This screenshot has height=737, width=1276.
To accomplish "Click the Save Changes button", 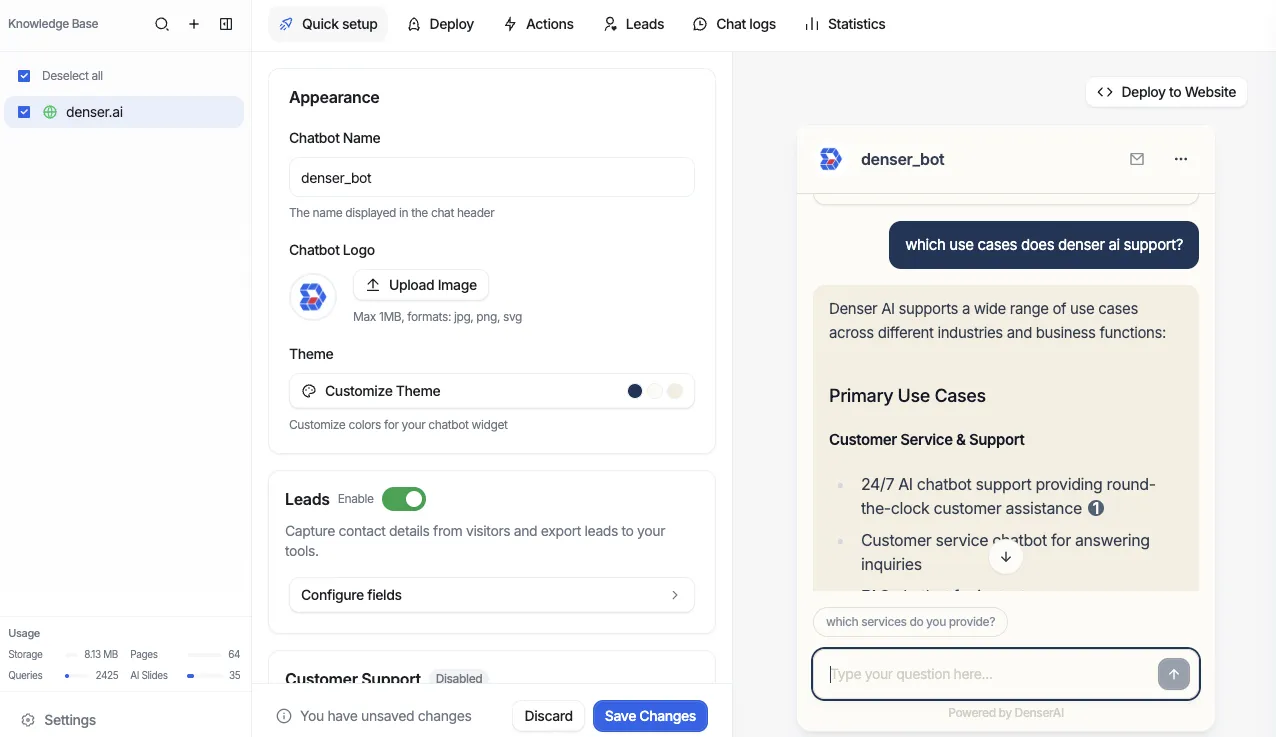I will (650, 716).
